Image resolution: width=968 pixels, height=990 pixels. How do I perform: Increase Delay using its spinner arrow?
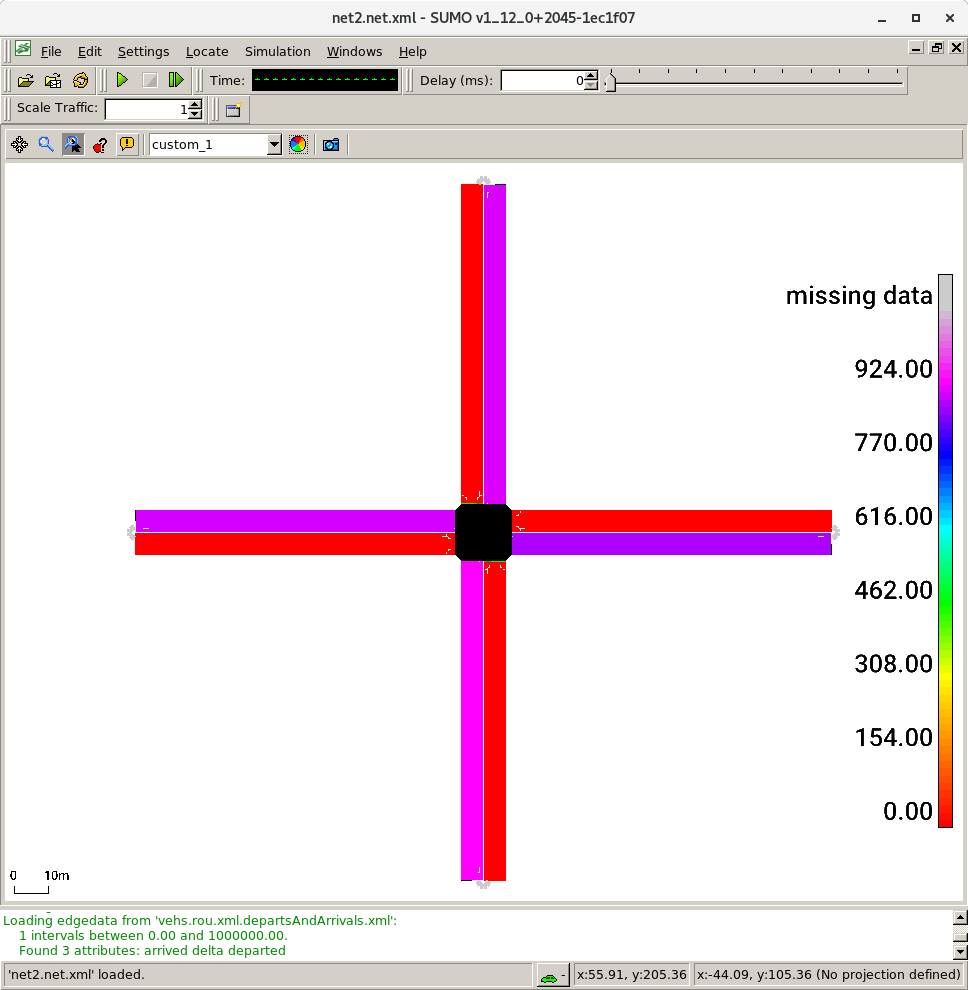589,75
